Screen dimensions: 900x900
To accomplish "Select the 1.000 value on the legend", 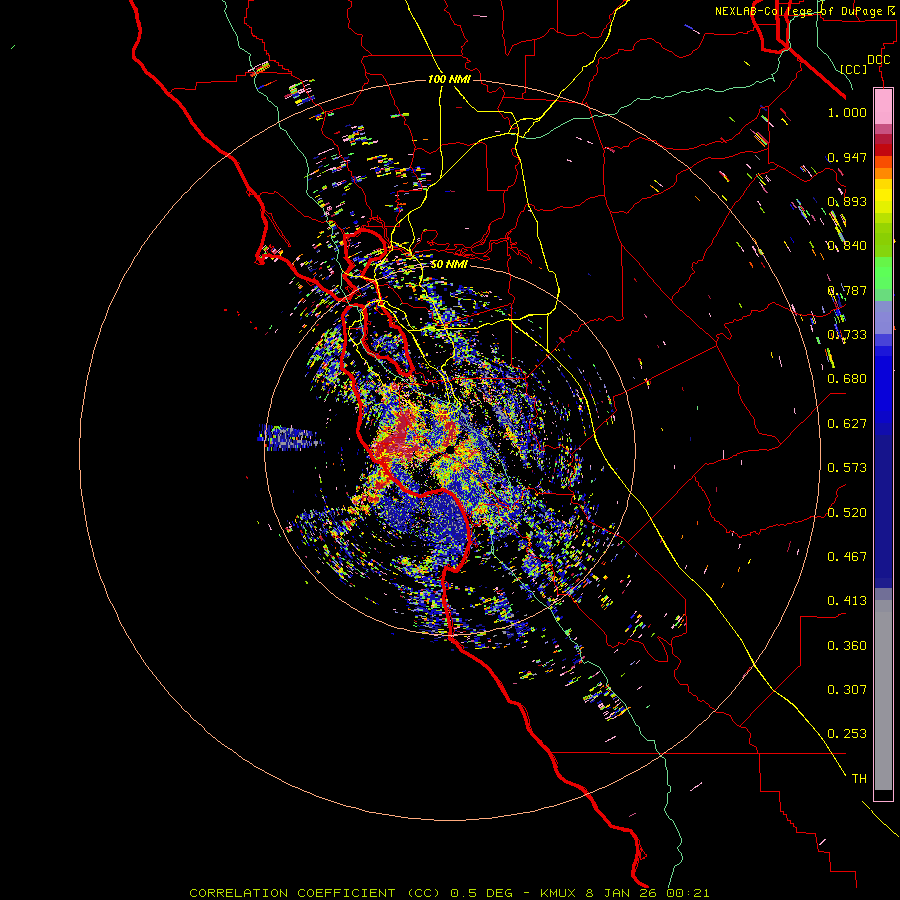I will click(847, 112).
